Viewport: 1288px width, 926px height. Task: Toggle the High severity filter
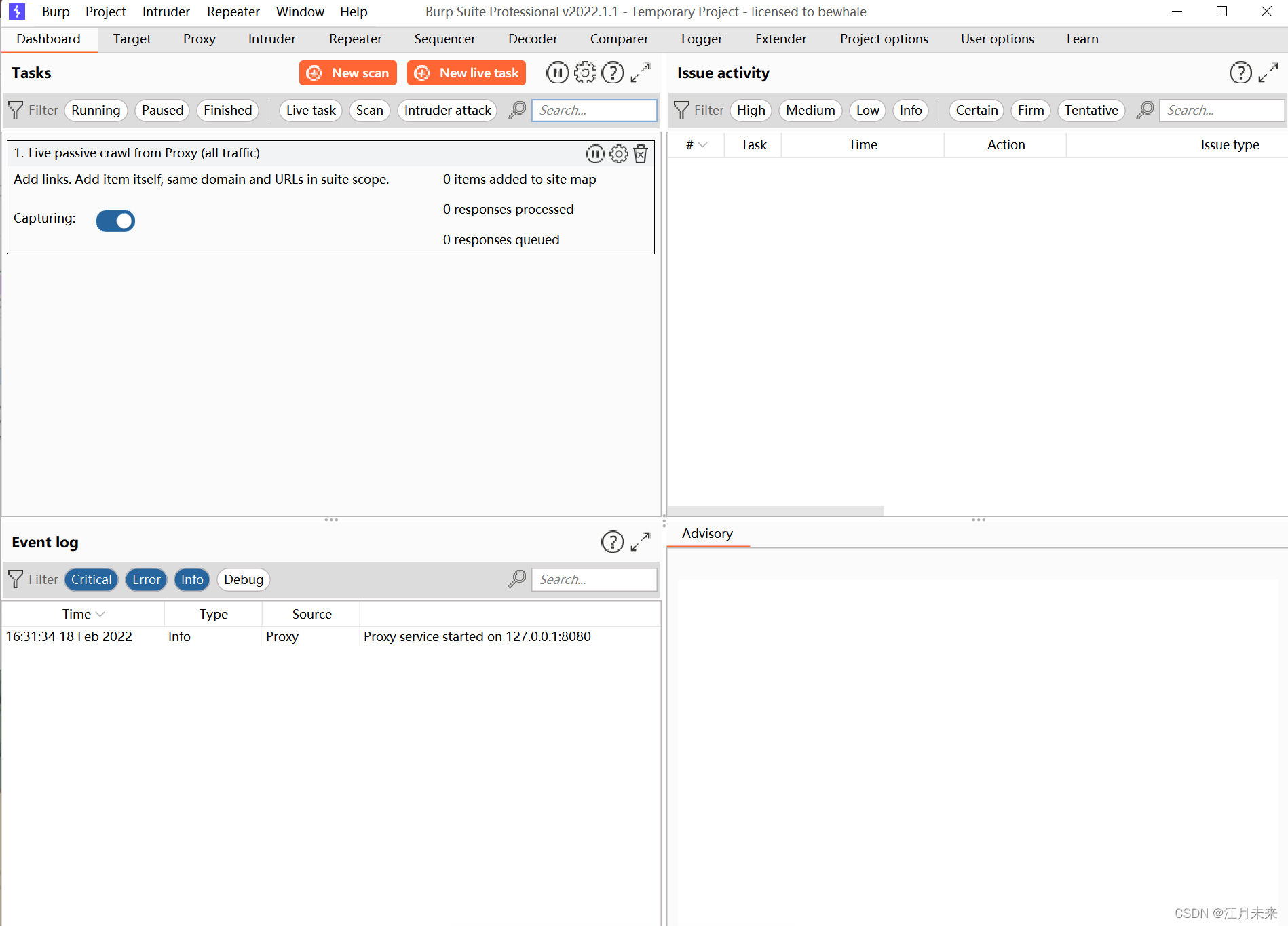[751, 110]
